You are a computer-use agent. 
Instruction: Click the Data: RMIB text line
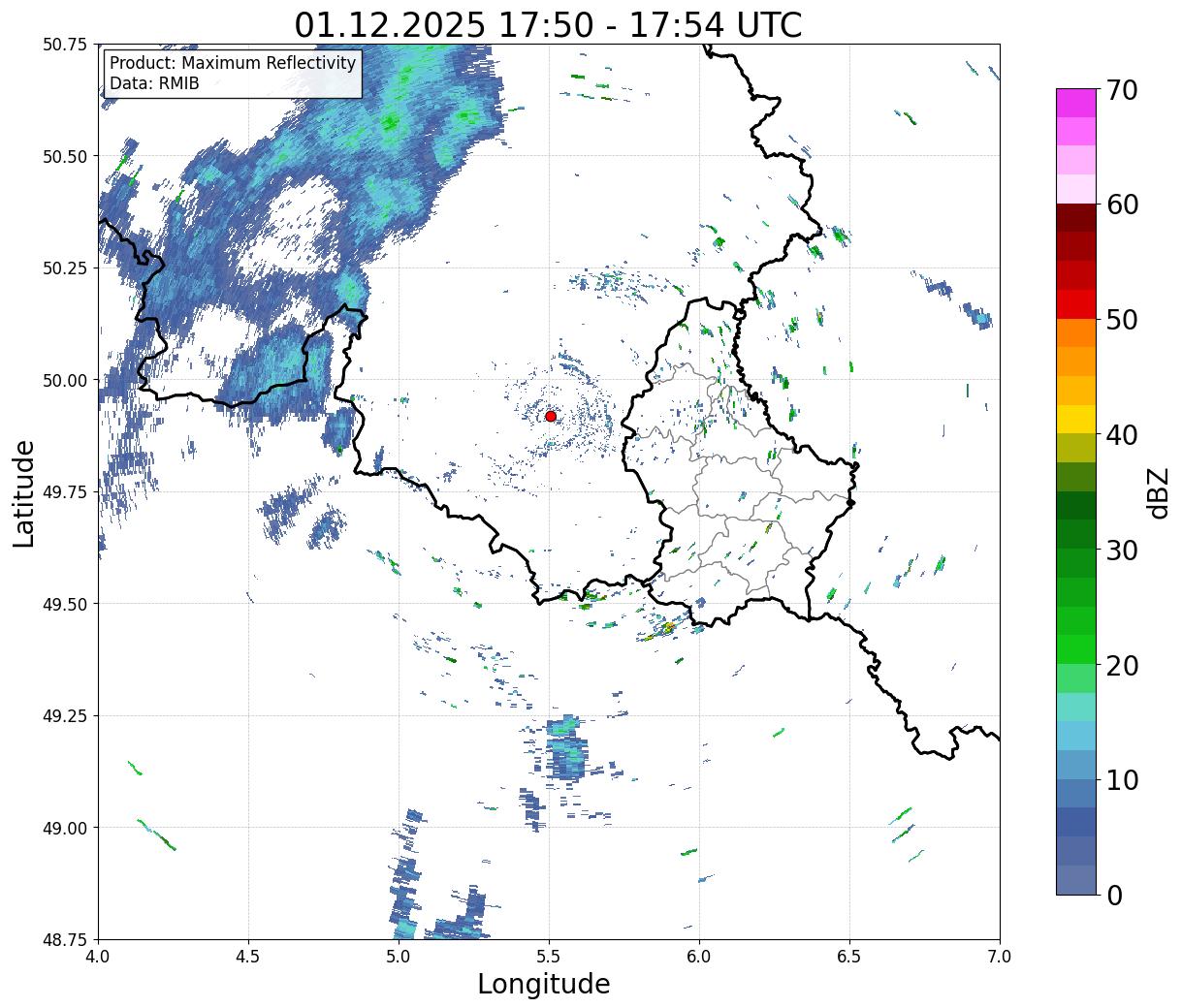pyautogui.click(x=154, y=83)
